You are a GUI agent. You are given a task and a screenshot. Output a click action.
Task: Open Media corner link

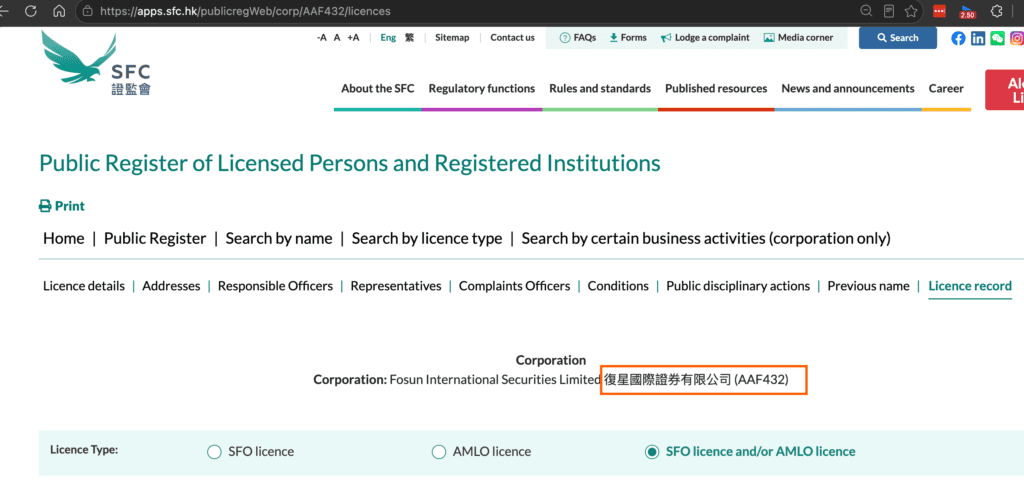(x=798, y=38)
